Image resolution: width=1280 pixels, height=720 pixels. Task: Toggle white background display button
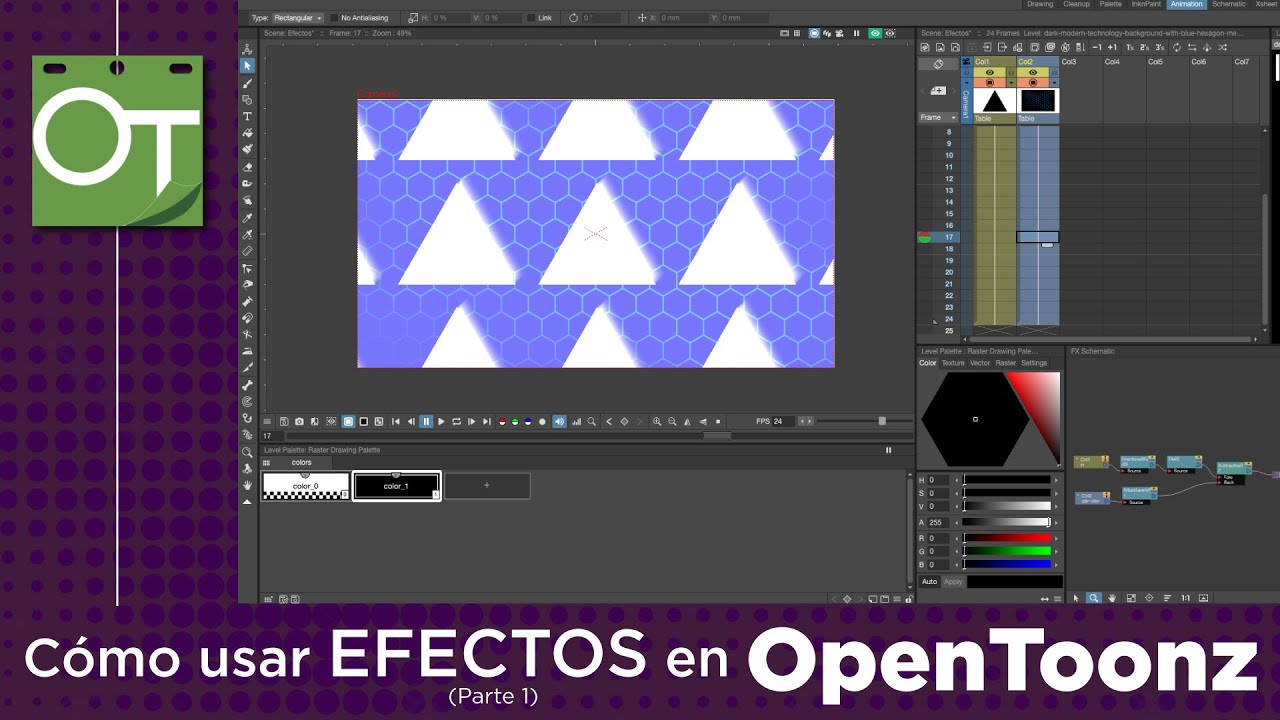(x=349, y=422)
